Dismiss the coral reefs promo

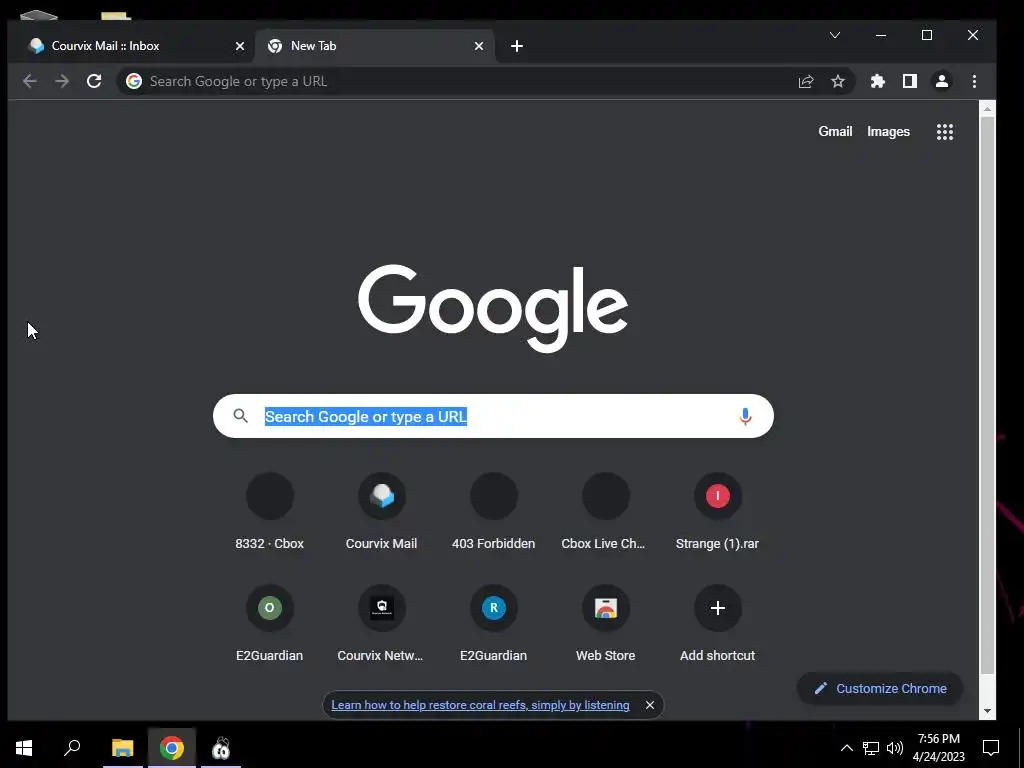[x=649, y=705]
